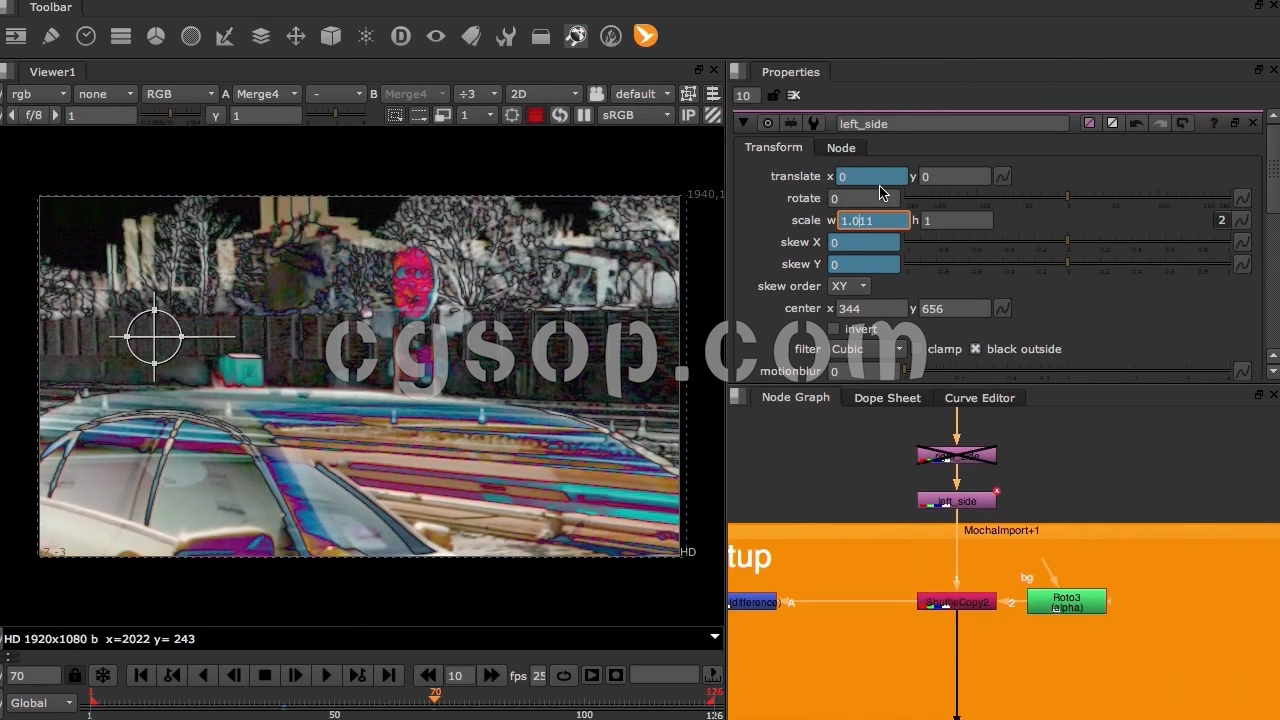Image resolution: width=1280 pixels, height=720 pixels.
Task: Open the 3D nodes cube icon
Action: coord(331,37)
